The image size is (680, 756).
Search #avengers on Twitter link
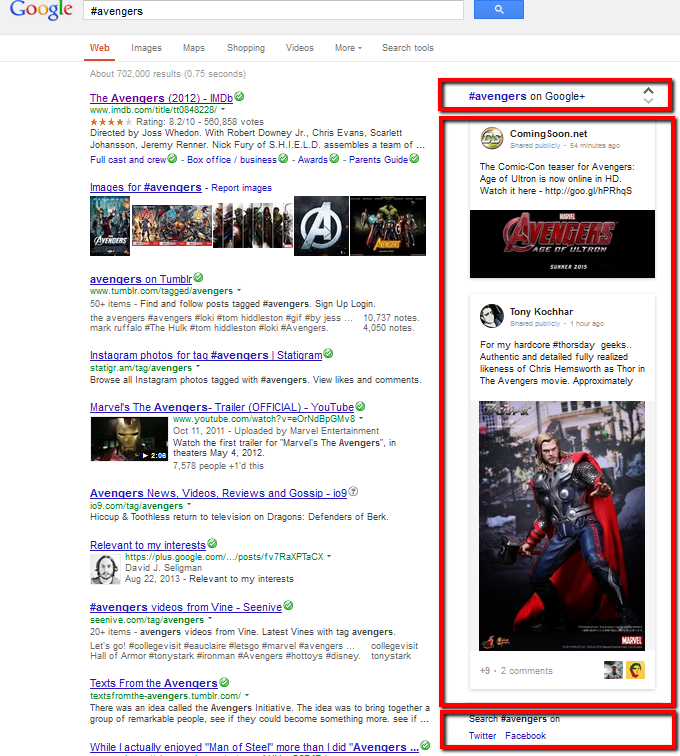click(x=482, y=735)
